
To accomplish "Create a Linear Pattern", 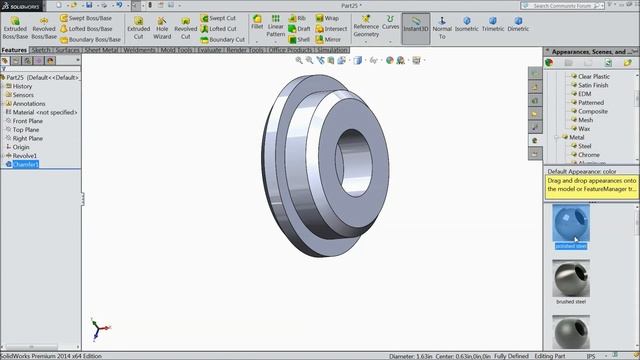I will 276,25.
